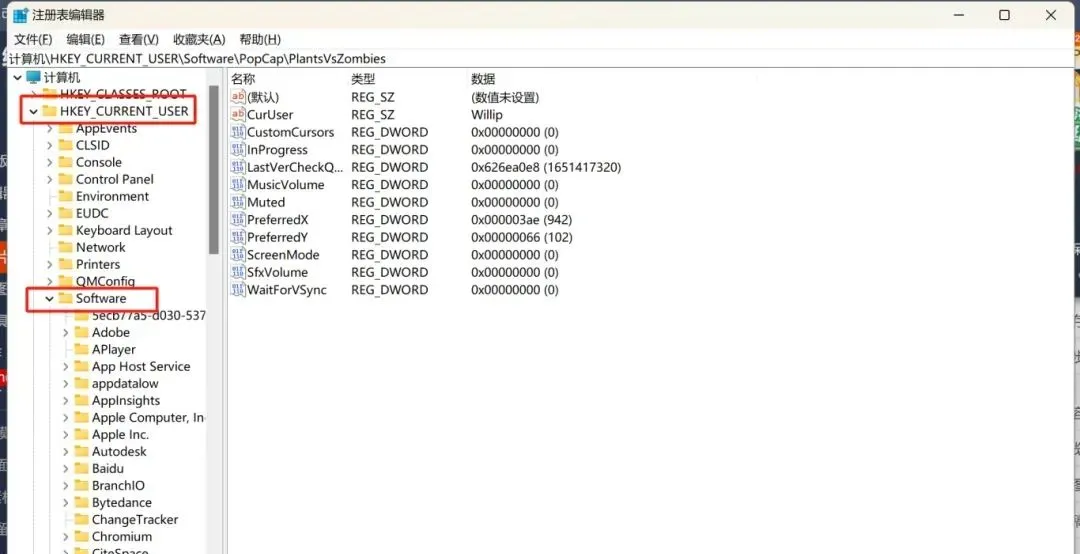Open the 查看(V) menu
The width and height of the screenshot is (1080, 554).
click(138, 39)
